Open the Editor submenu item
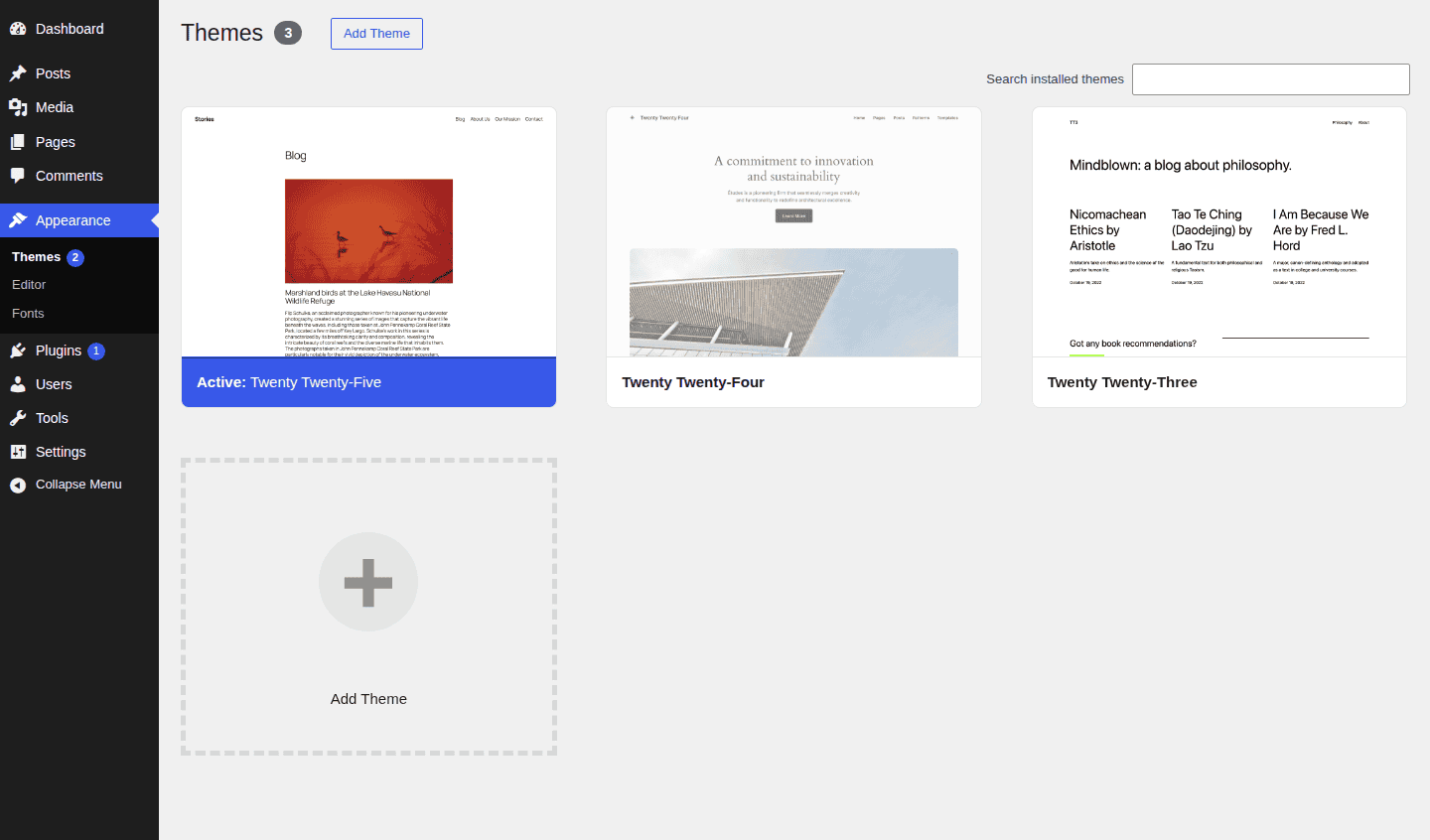The image size is (1430, 840). [29, 285]
